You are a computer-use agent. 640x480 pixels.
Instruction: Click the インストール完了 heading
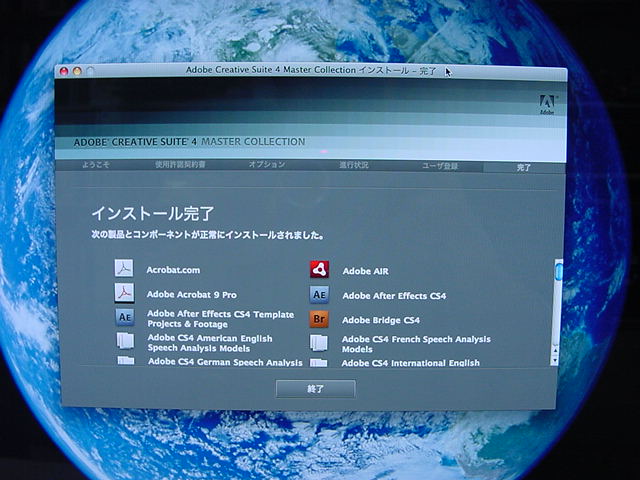tap(153, 213)
